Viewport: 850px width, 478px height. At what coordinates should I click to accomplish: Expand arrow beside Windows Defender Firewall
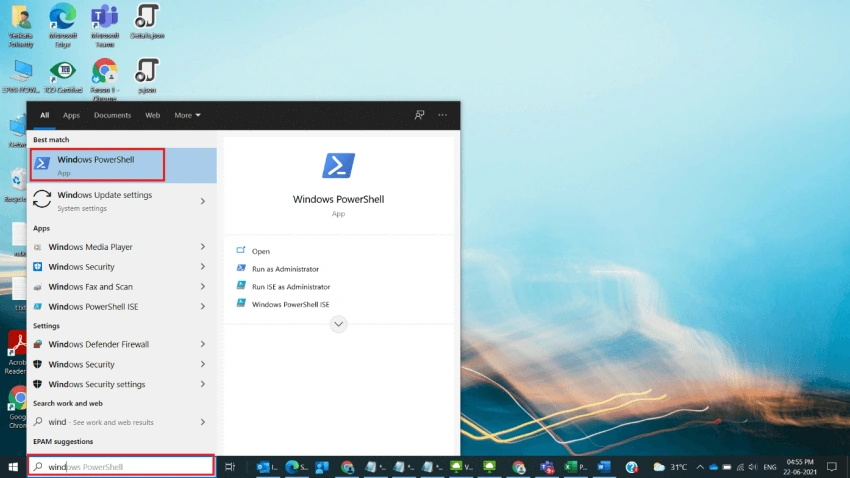pyautogui.click(x=203, y=344)
